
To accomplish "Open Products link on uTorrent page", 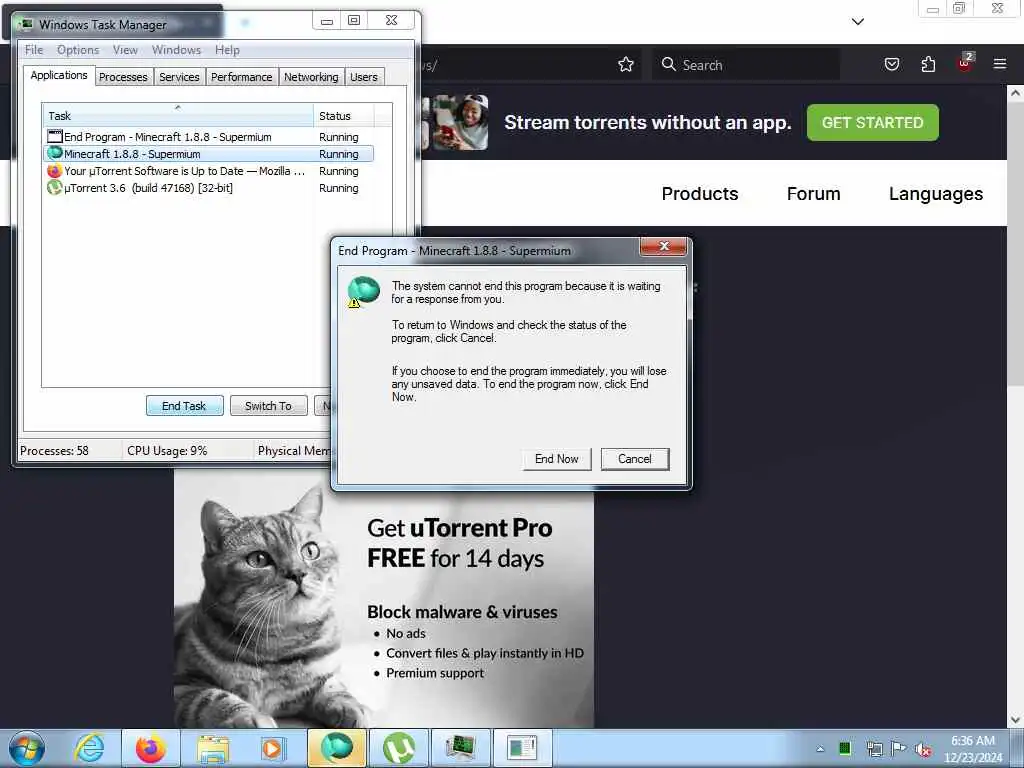I will pyautogui.click(x=699, y=194).
